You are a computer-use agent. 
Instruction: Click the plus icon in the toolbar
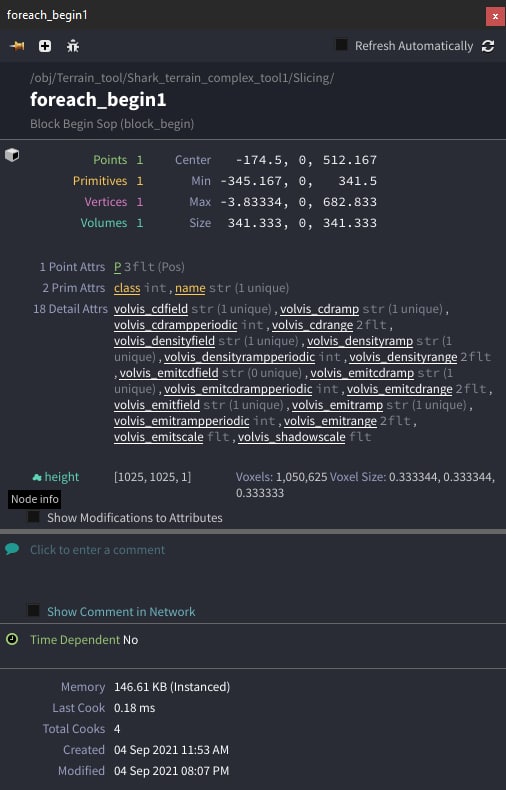pyautogui.click(x=45, y=46)
